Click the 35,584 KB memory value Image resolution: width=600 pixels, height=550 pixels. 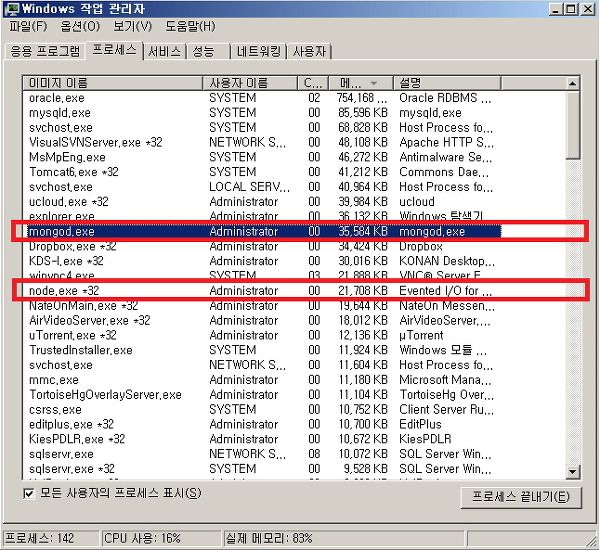(x=363, y=232)
